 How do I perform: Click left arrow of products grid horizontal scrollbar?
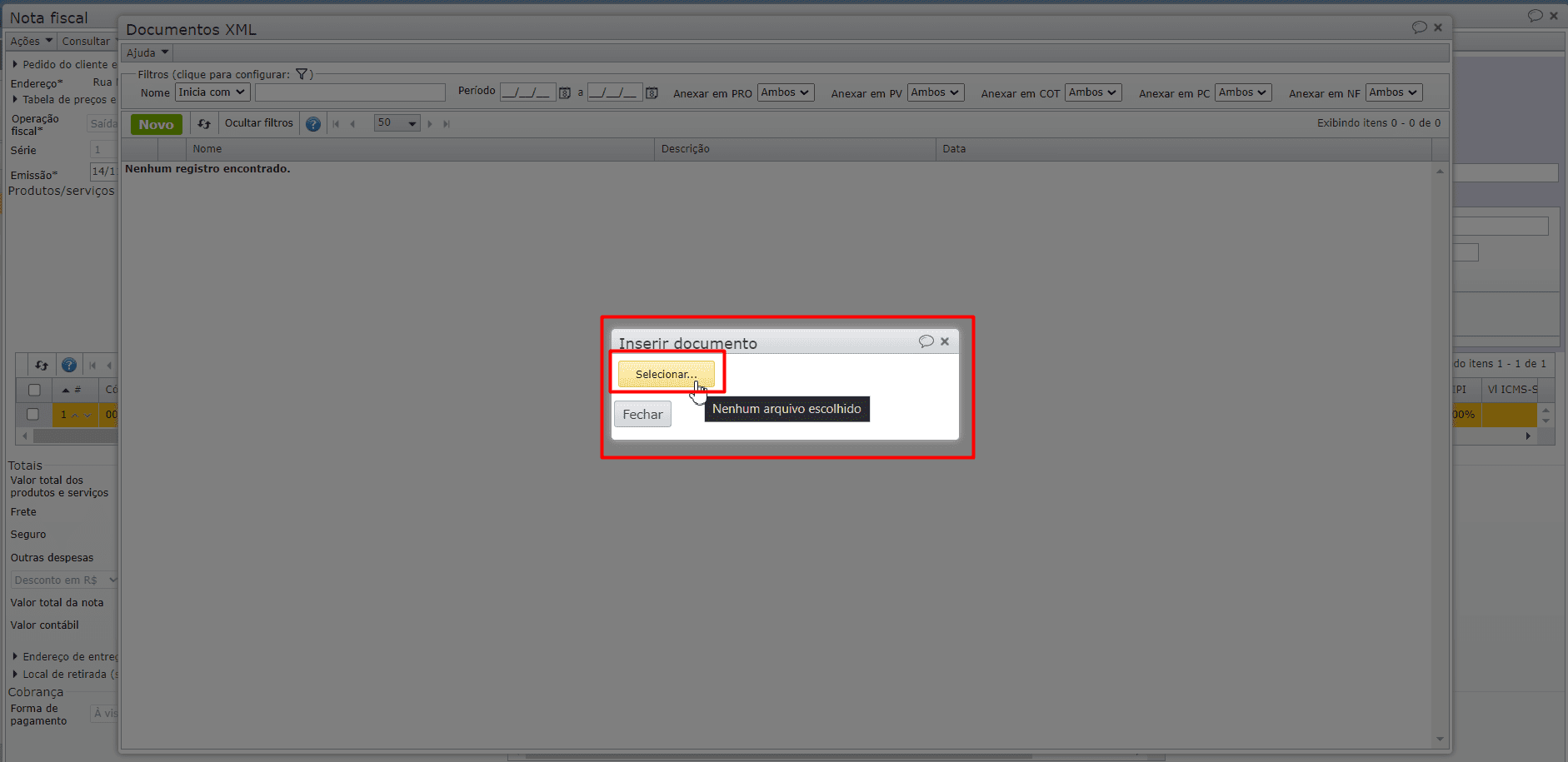pyautogui.click(x=25, y=436)
